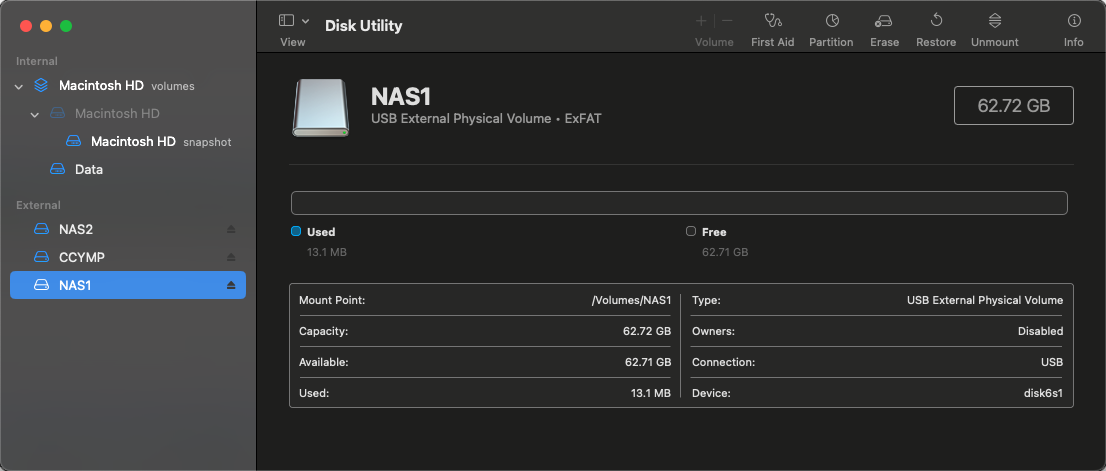Eject the NAS2 drive
This screenshot has width=1106, height=471.
(231, 230)
